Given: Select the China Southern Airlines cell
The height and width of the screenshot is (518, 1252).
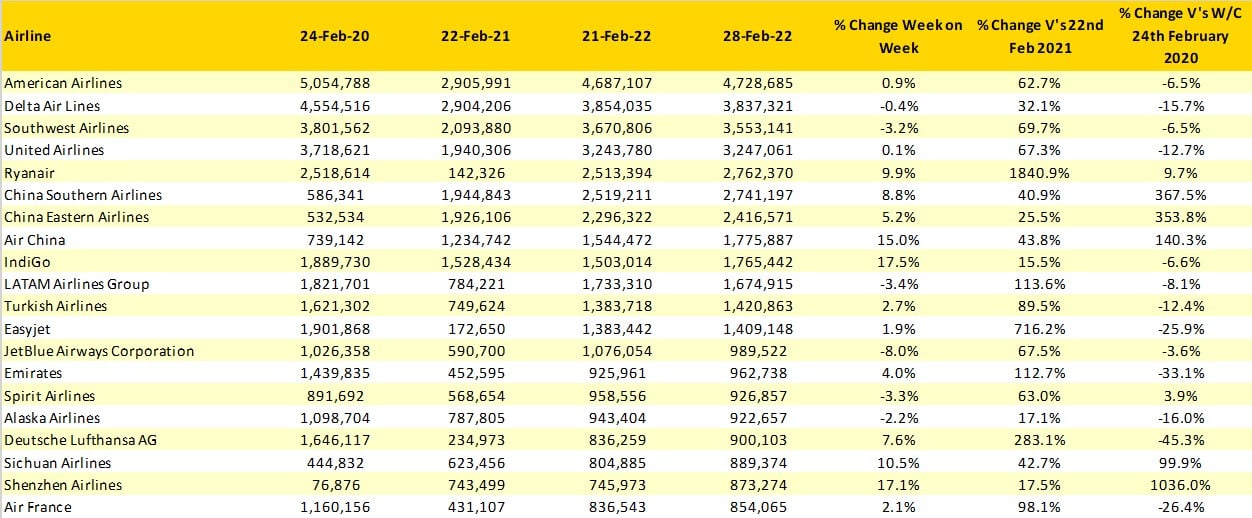Looking at the screenshot, I should point(76,194).
